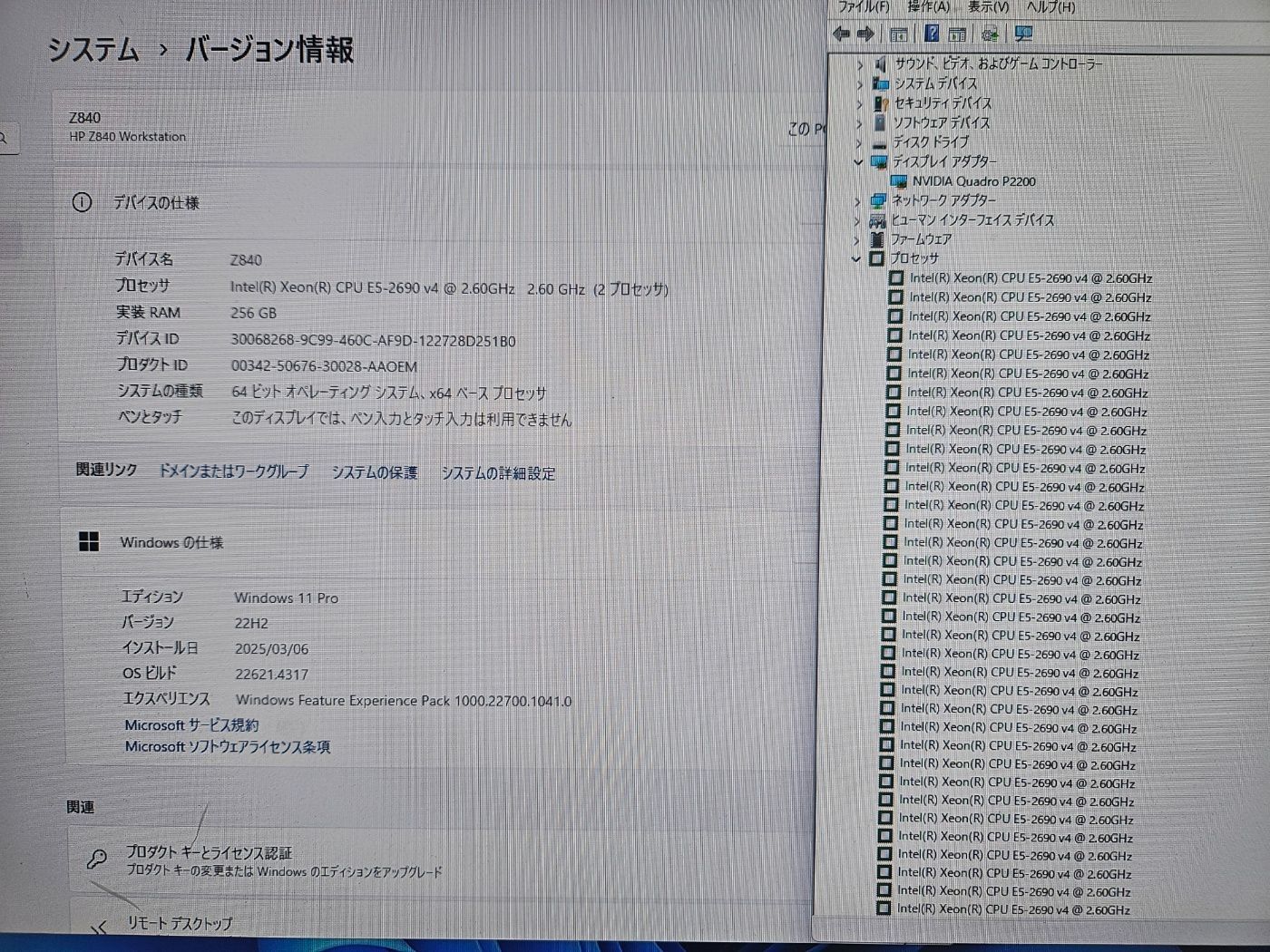Click the Windows logo beside Windows の仕様

[89, 542]
